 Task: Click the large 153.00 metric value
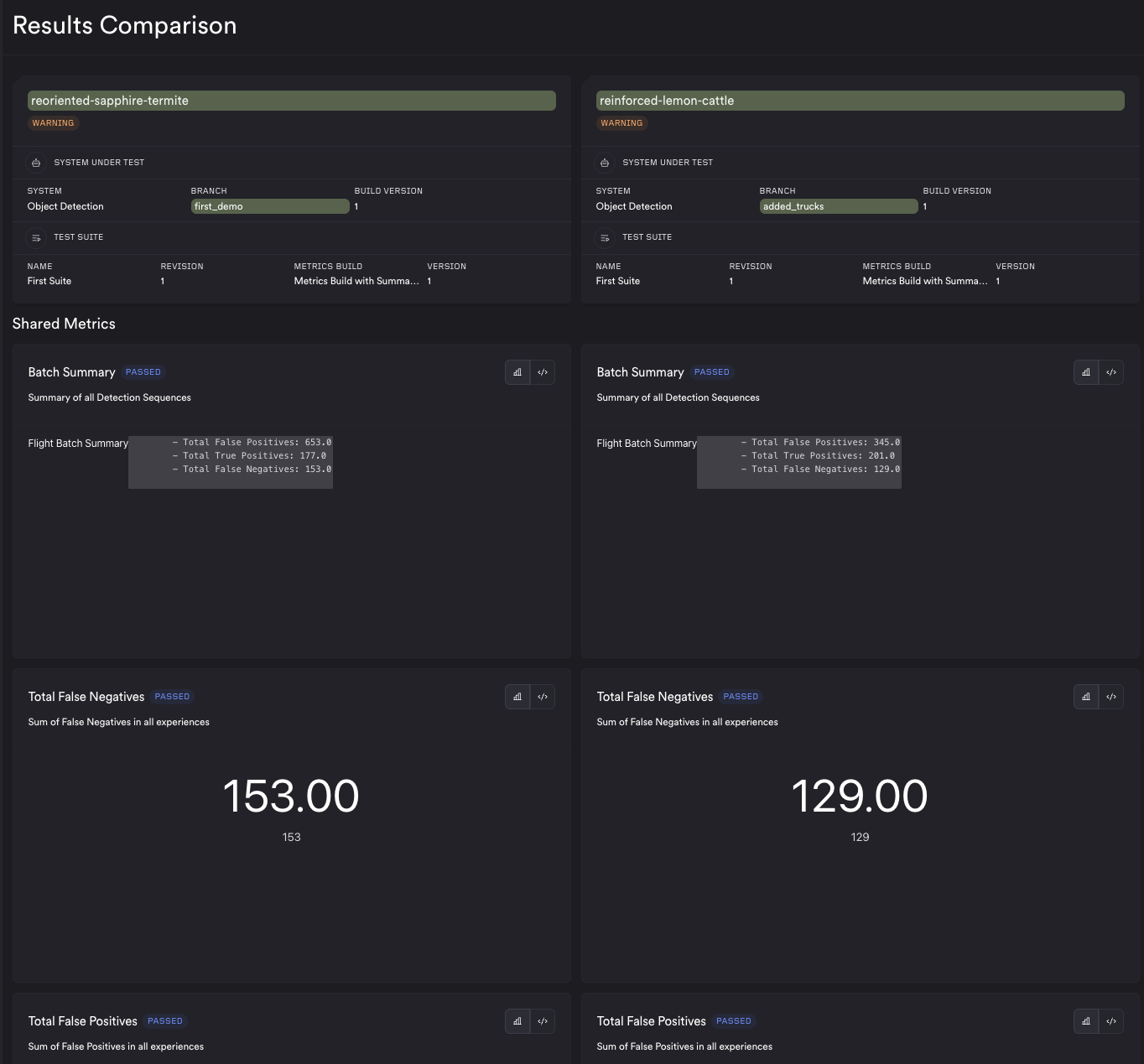click(x=291, y=797)
